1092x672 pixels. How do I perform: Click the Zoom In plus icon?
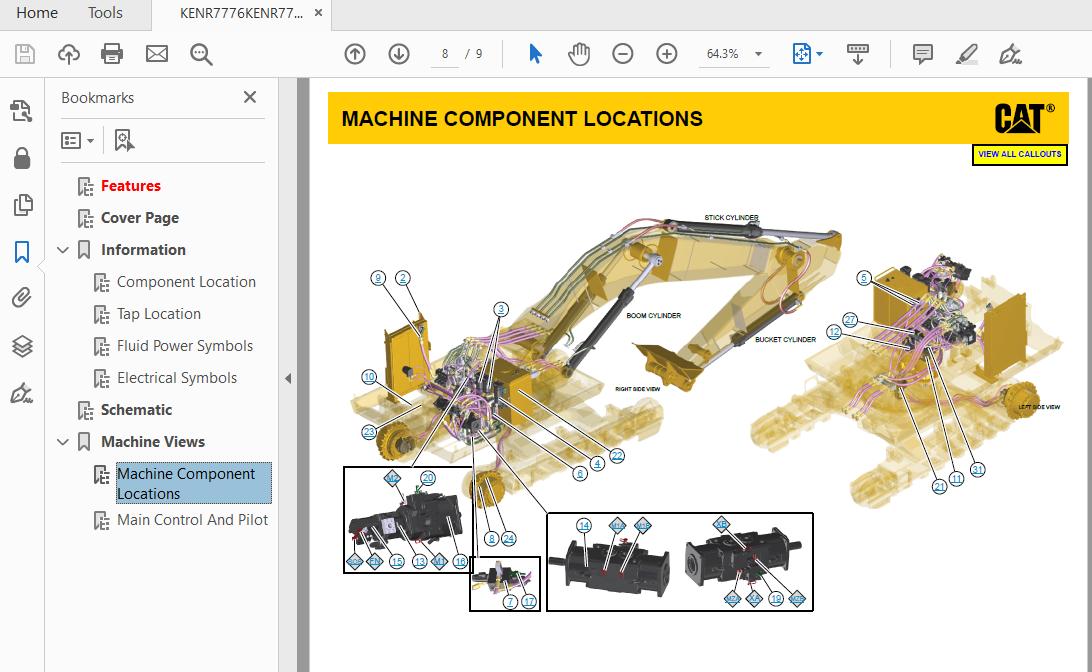(666, 53)
